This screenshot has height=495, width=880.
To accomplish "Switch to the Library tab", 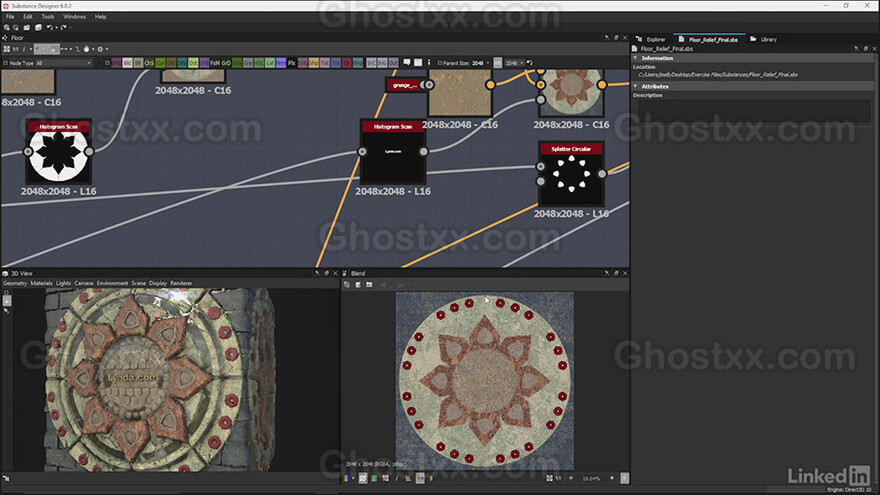I will point(768,39).
